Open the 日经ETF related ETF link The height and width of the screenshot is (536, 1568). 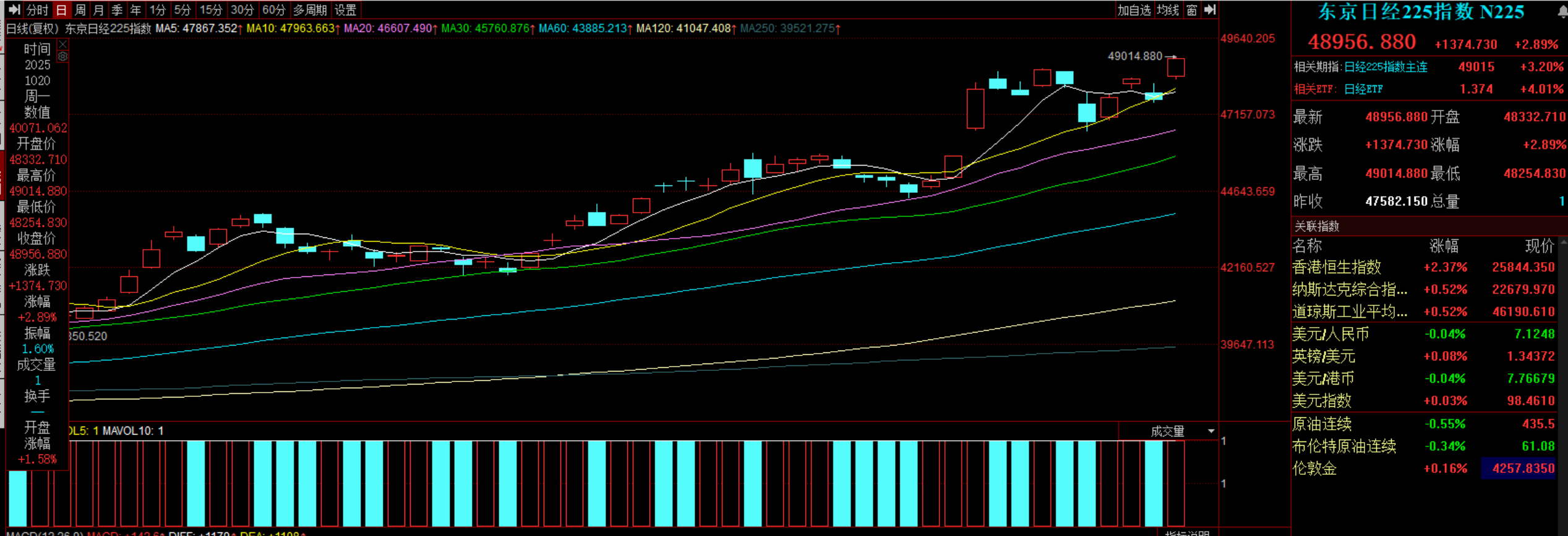(x=1363, y=89)
